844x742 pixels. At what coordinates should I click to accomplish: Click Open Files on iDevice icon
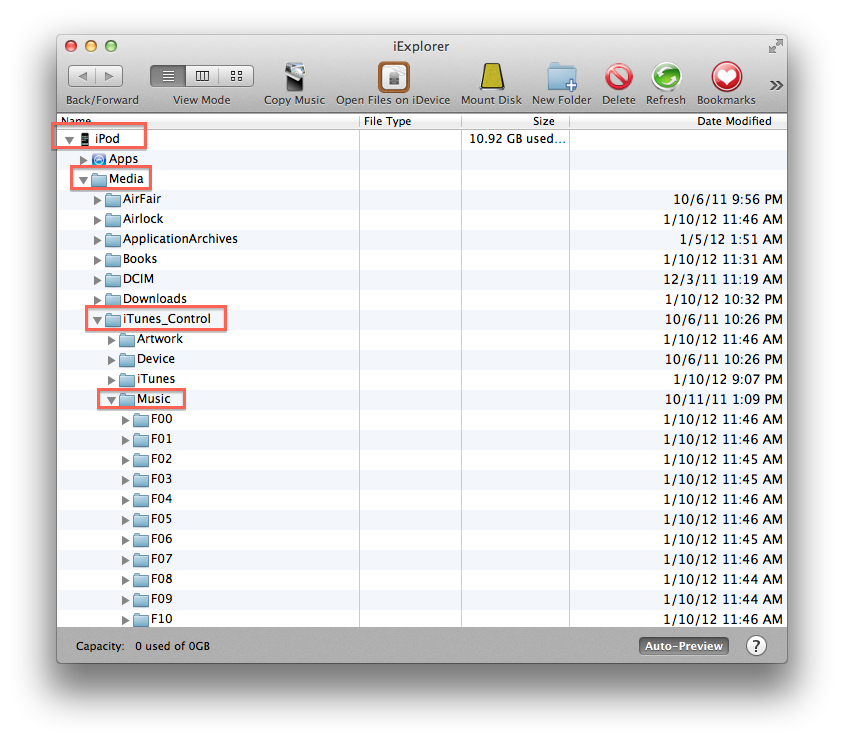coord(393,77)
